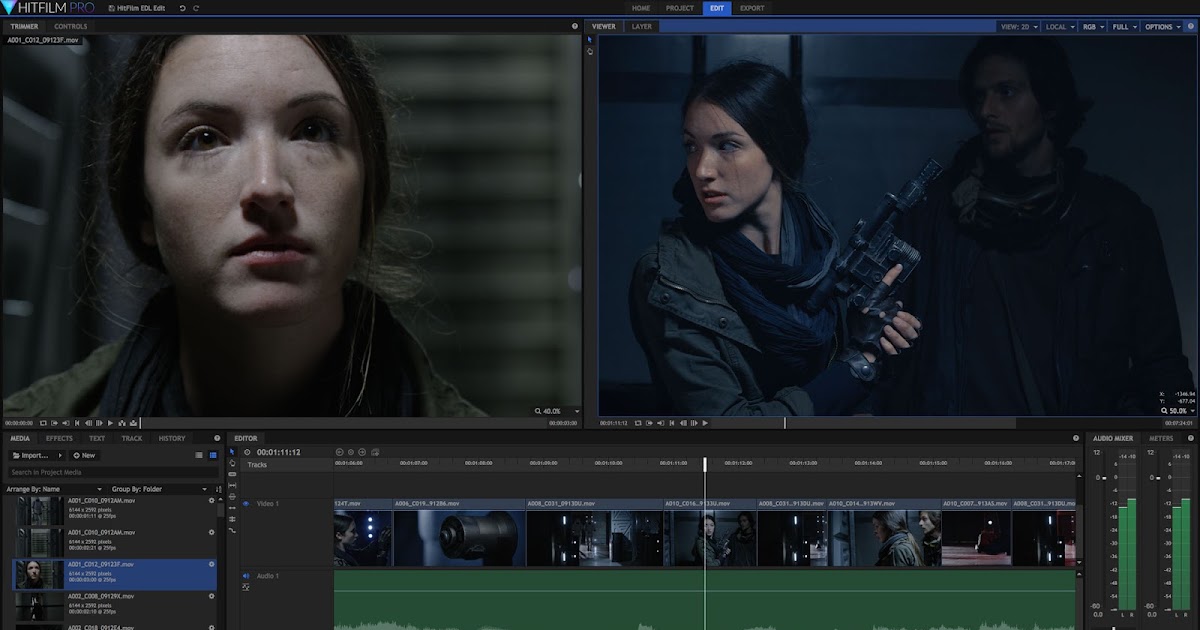
Task: Switch to the Layer viewer tab
Action: pos(641,26)
